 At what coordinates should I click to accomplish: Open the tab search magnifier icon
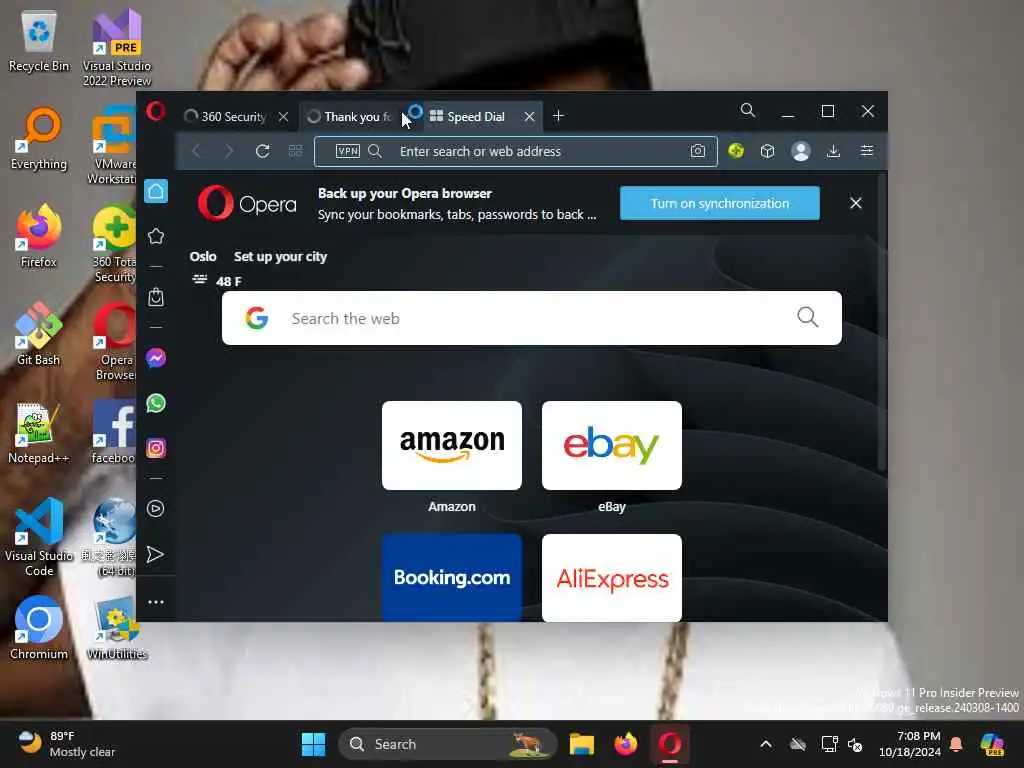[748, 110]
